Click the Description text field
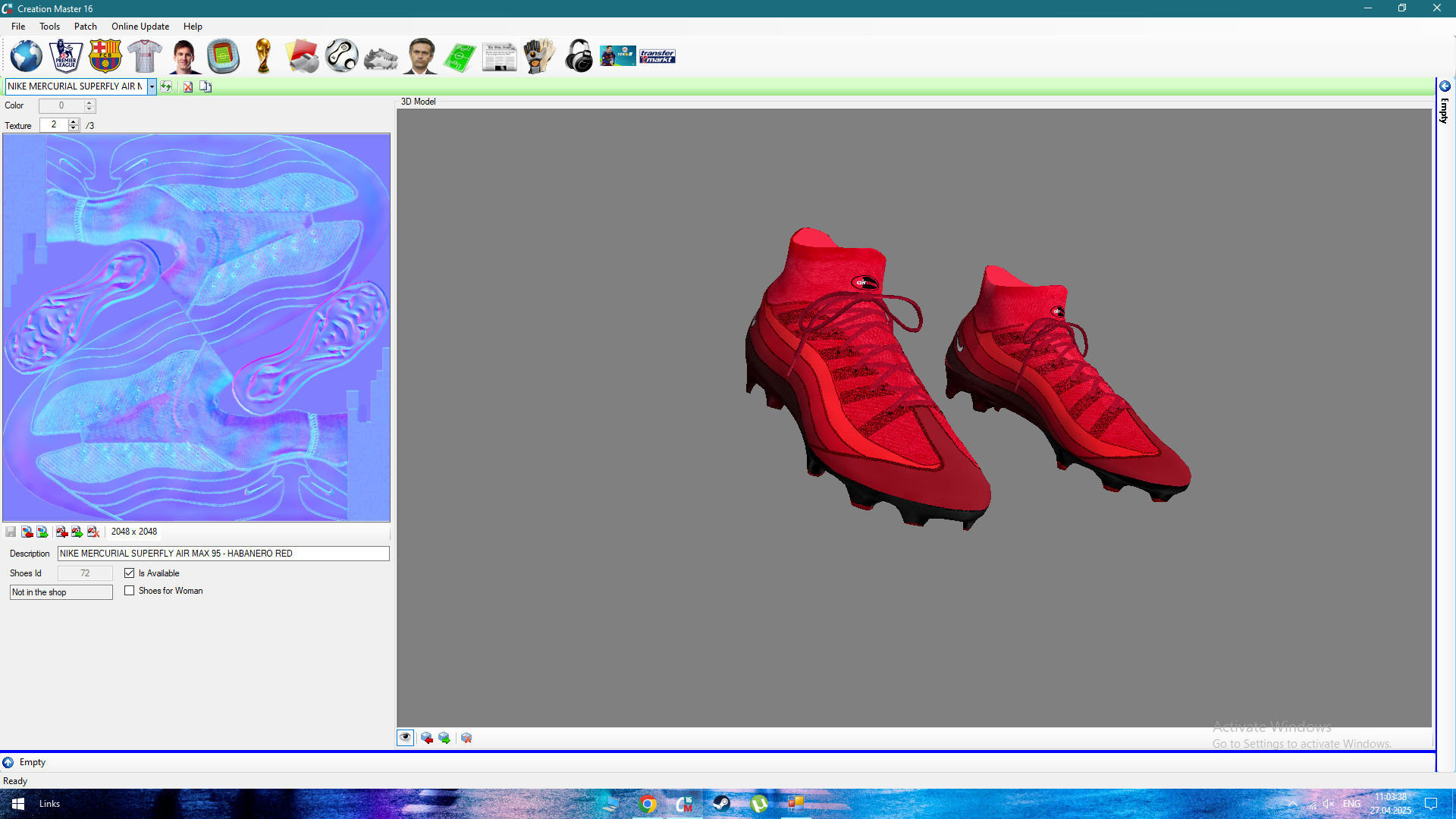The height and width of the screenshot is (819, 1456). [x=224, y=554]
